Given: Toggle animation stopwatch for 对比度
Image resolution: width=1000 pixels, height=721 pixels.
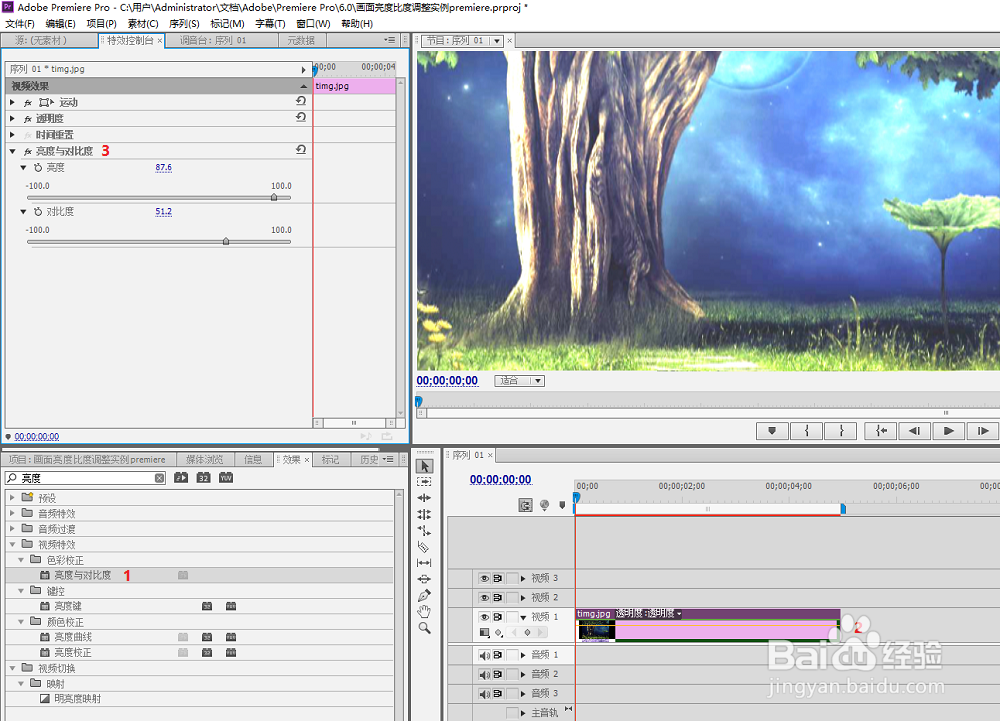Looking at the screenshot, I should click(x=38, y=211).
